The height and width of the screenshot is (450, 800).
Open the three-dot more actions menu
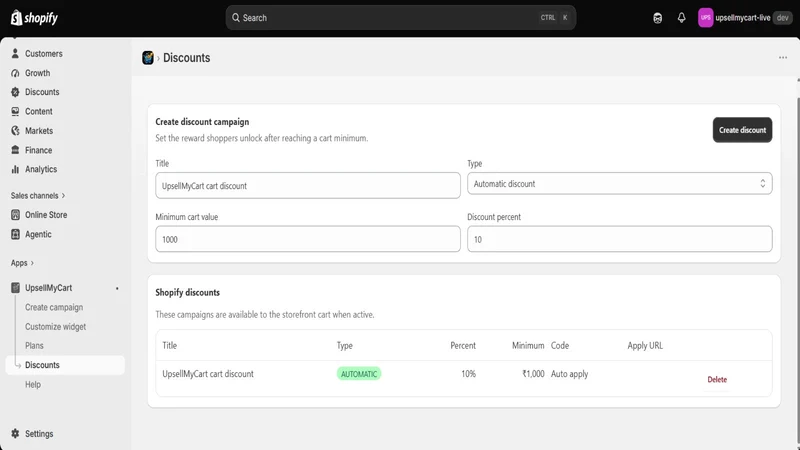(x=783, y=58)
